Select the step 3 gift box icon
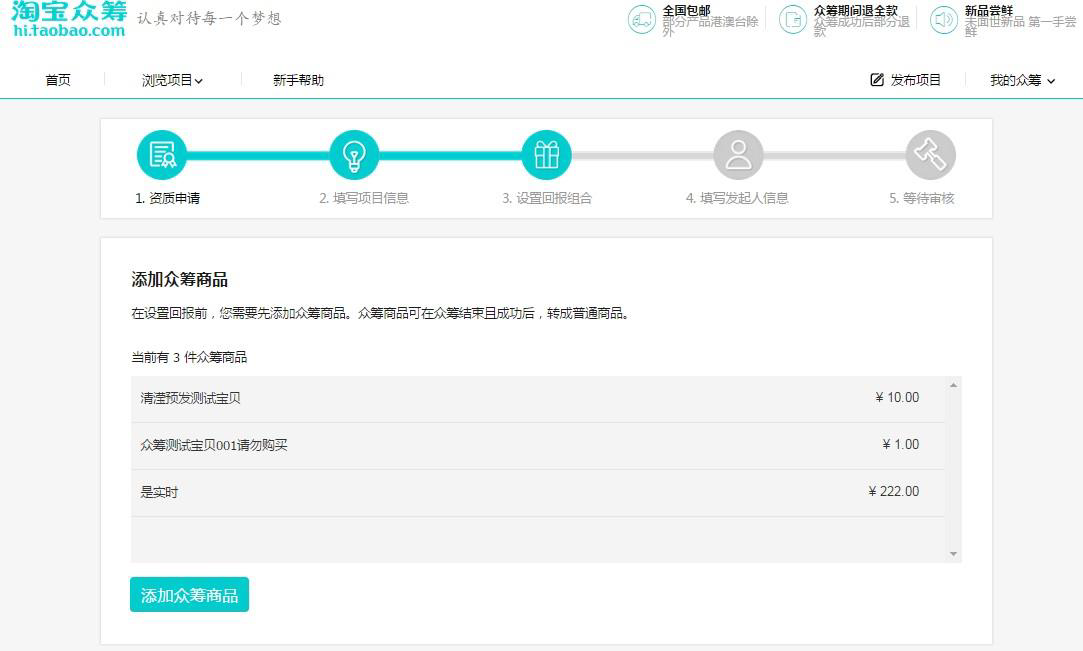Viewport: 1083px width, 651px height. click(x=546, y=155)
